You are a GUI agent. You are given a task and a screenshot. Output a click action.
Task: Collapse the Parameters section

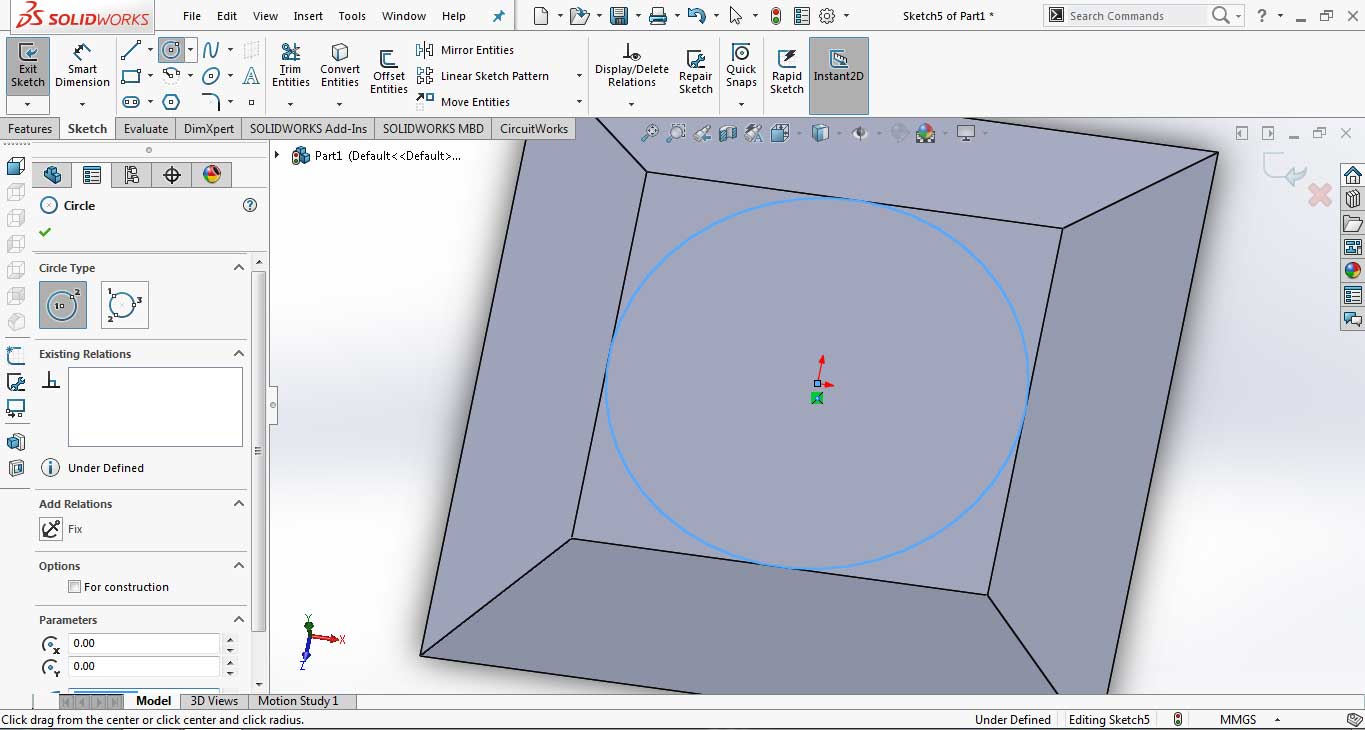239,620
